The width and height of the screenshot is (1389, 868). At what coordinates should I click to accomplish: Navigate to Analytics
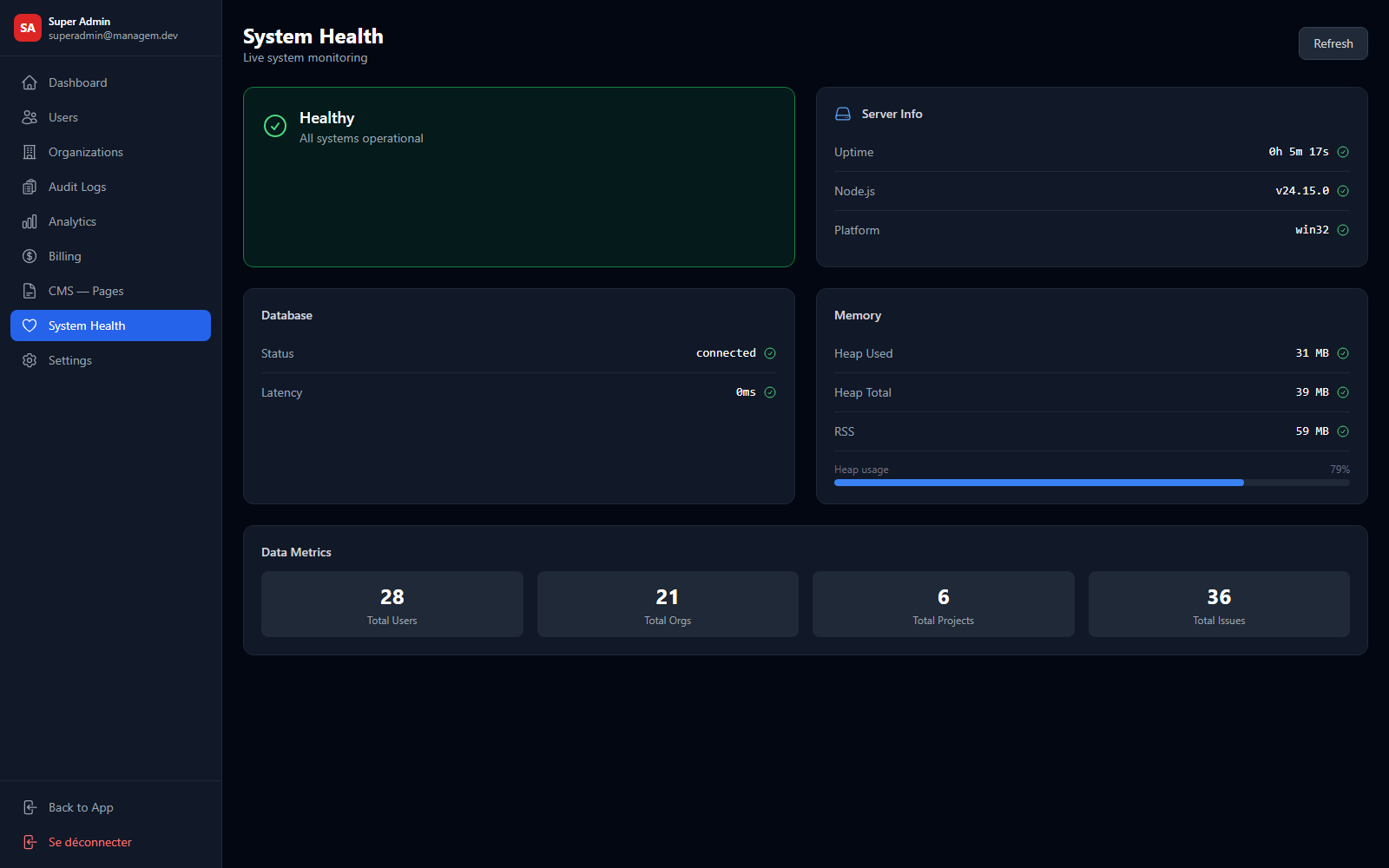[110, 221]
